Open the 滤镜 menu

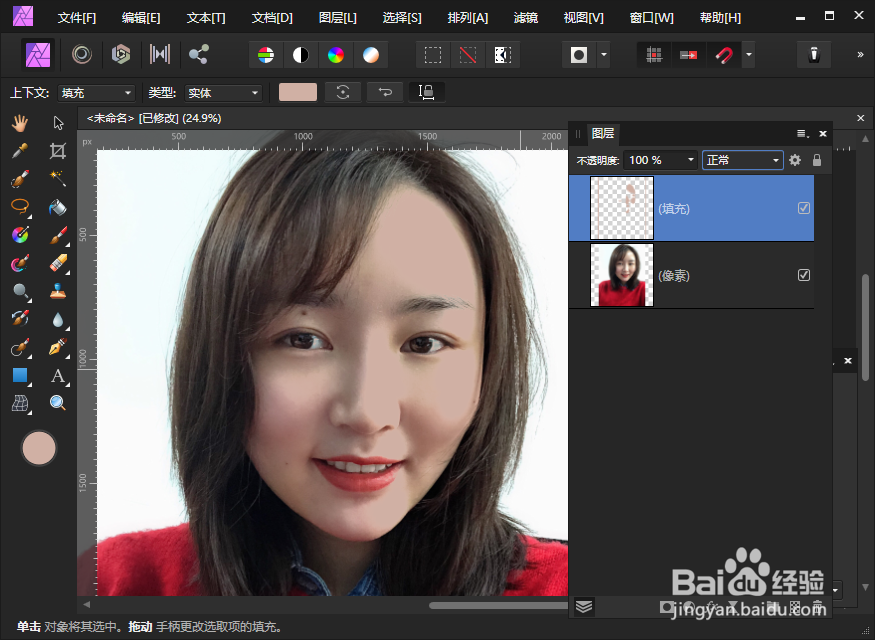pos(526,18)
